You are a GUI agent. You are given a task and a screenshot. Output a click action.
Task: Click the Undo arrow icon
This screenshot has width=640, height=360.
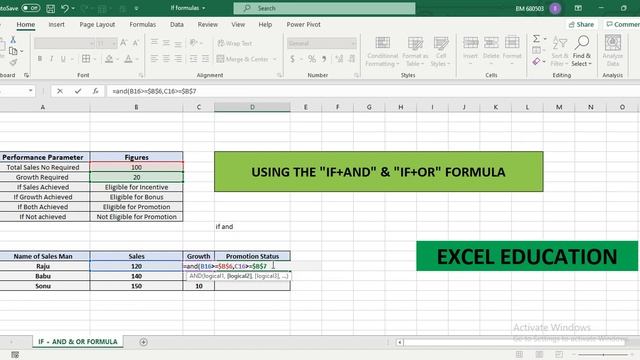(64, 8)
